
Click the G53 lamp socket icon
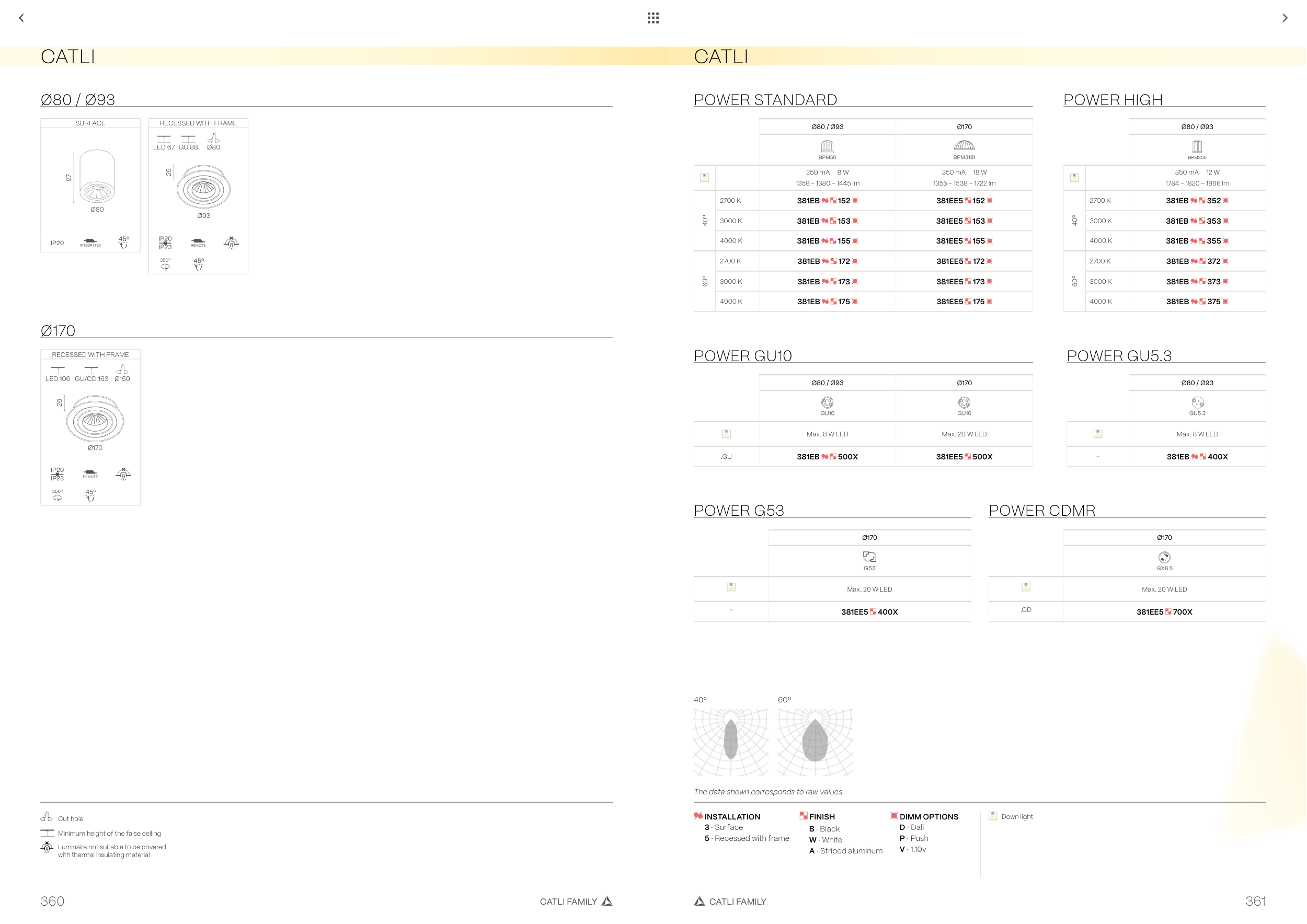click(x=869, y=557)
